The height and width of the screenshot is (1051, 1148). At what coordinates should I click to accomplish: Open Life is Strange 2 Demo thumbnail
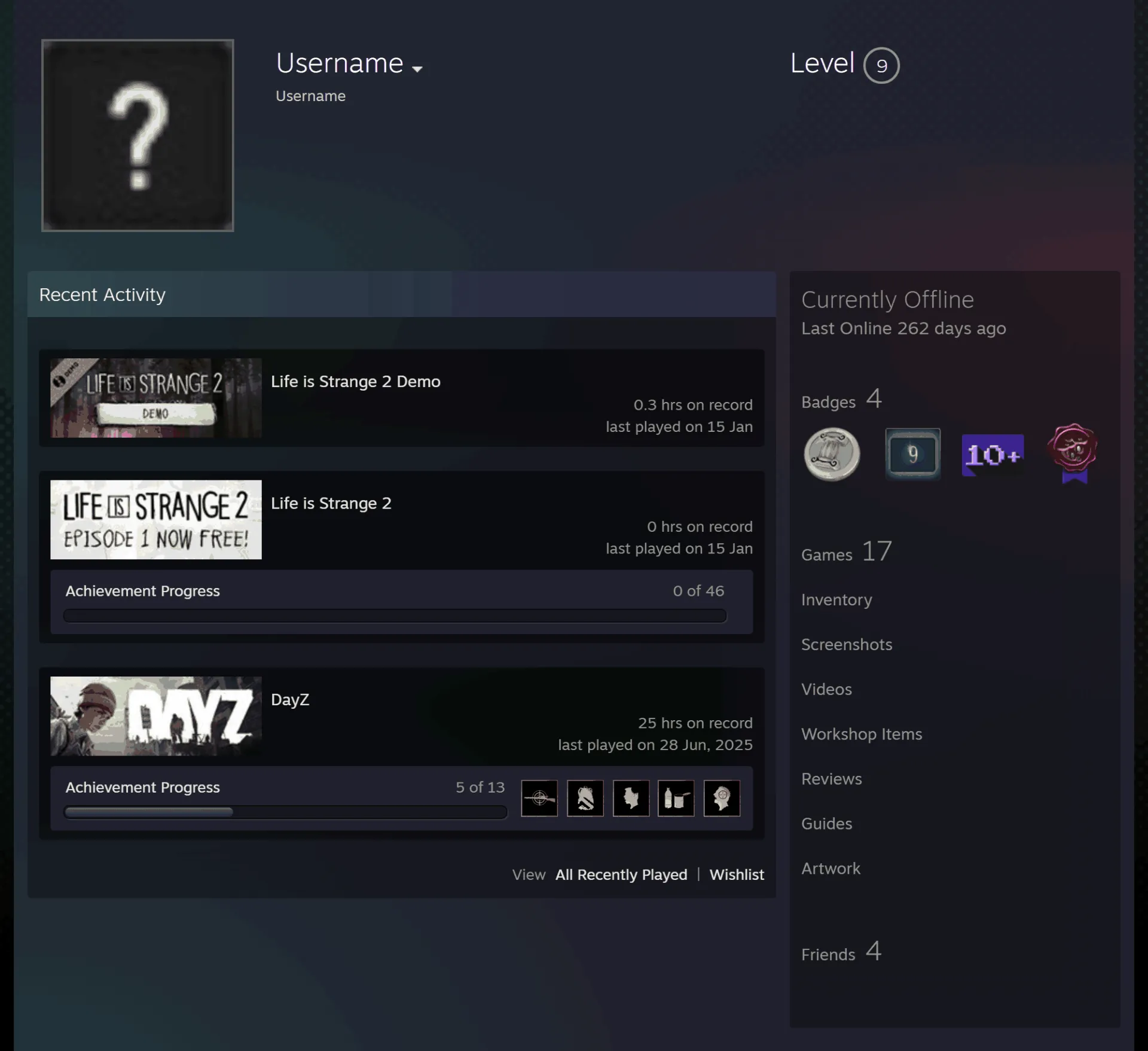[x=156, y=398]
